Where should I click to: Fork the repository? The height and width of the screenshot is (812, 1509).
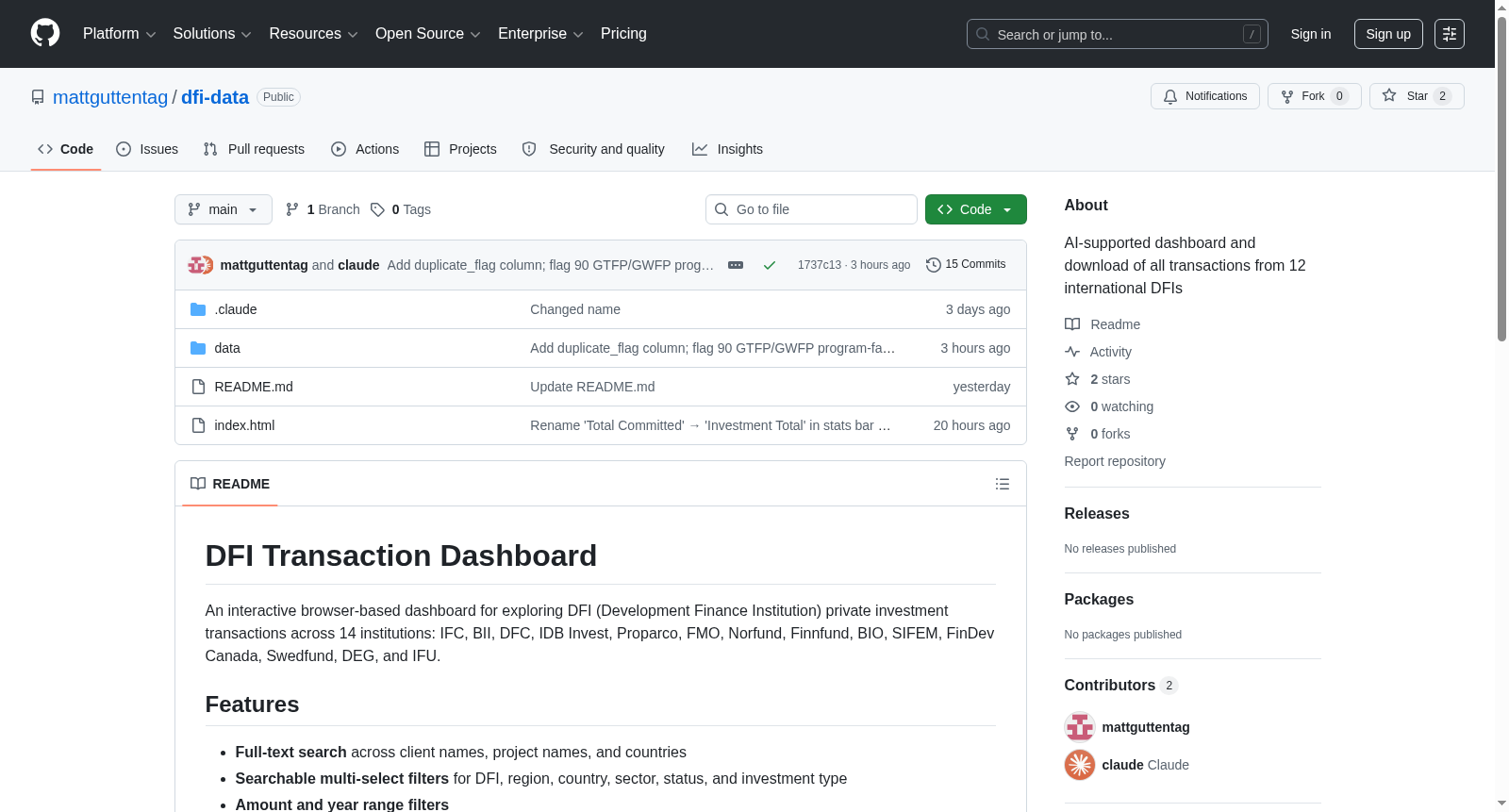click(1315, 96)
